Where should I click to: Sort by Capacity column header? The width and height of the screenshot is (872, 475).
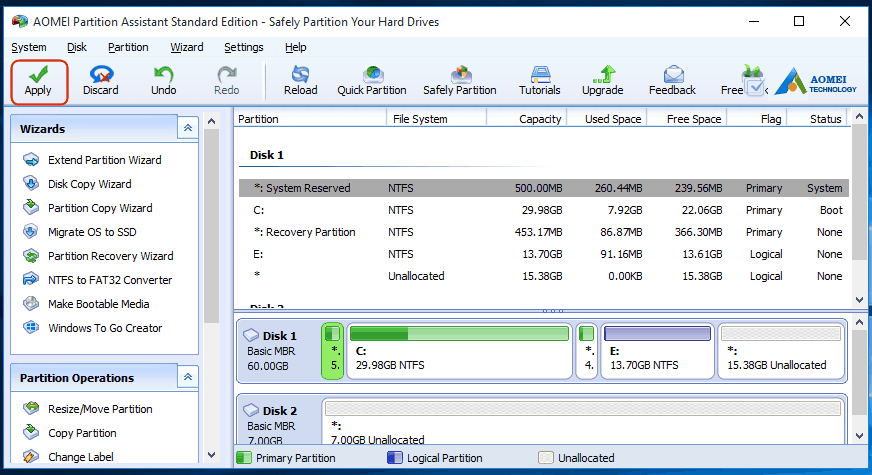point(527,118)
